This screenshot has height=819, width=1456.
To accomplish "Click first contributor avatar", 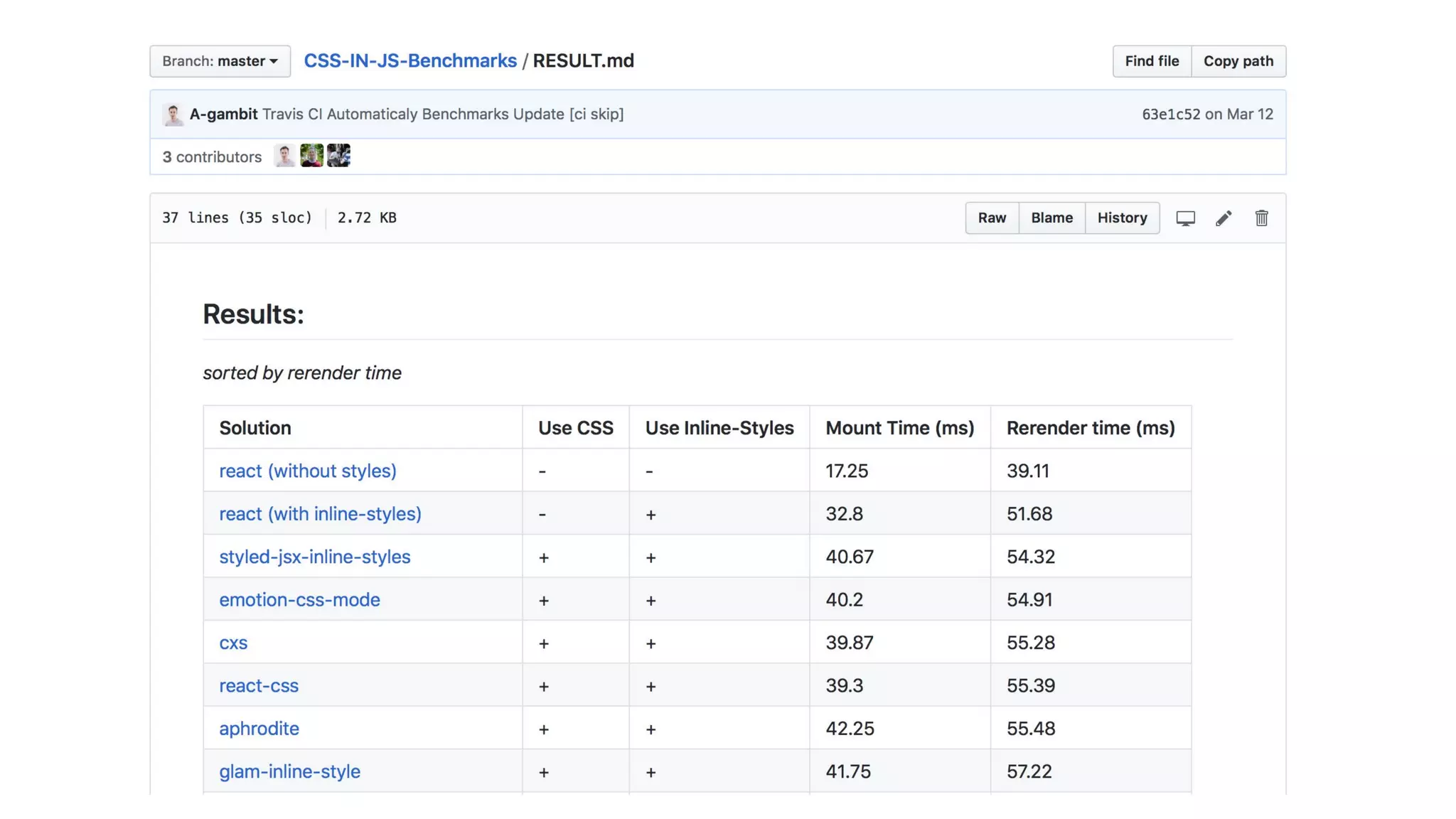I will 284,156.
